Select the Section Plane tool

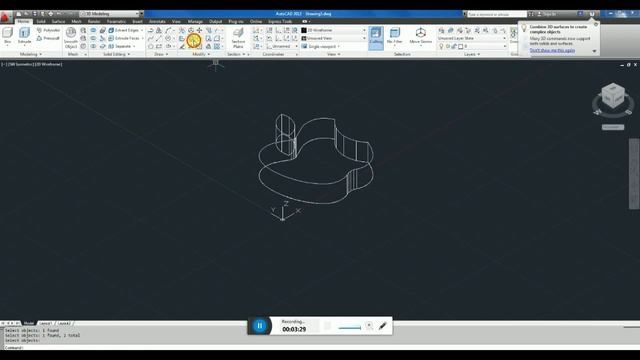(x=238, y=38)
